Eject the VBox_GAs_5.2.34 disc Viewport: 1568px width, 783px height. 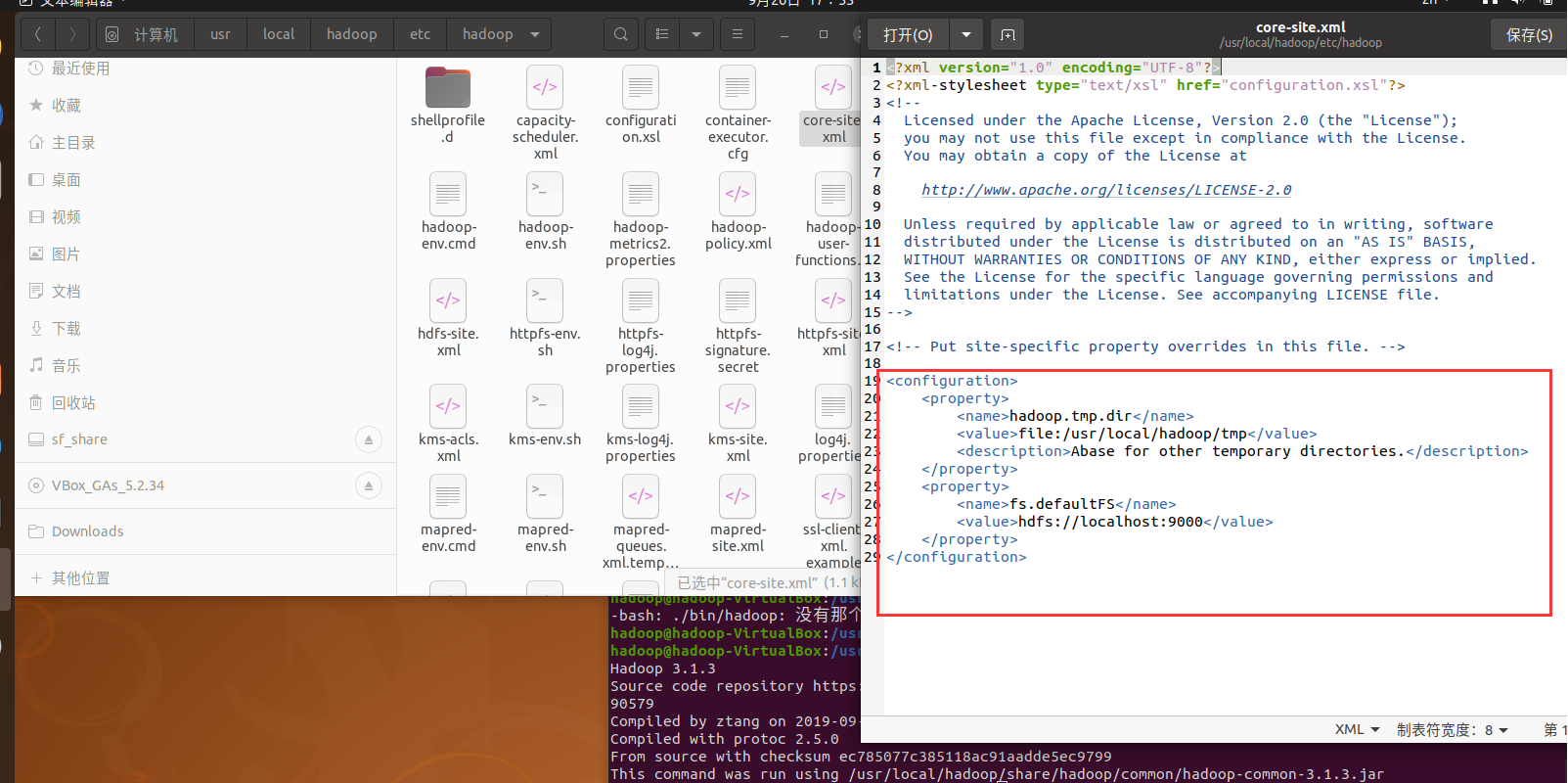(369, 485)
